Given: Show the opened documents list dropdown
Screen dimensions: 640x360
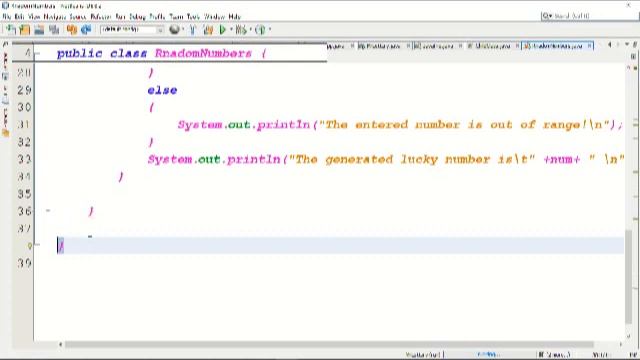Looking at the screenshot, I should click(627, 44).
